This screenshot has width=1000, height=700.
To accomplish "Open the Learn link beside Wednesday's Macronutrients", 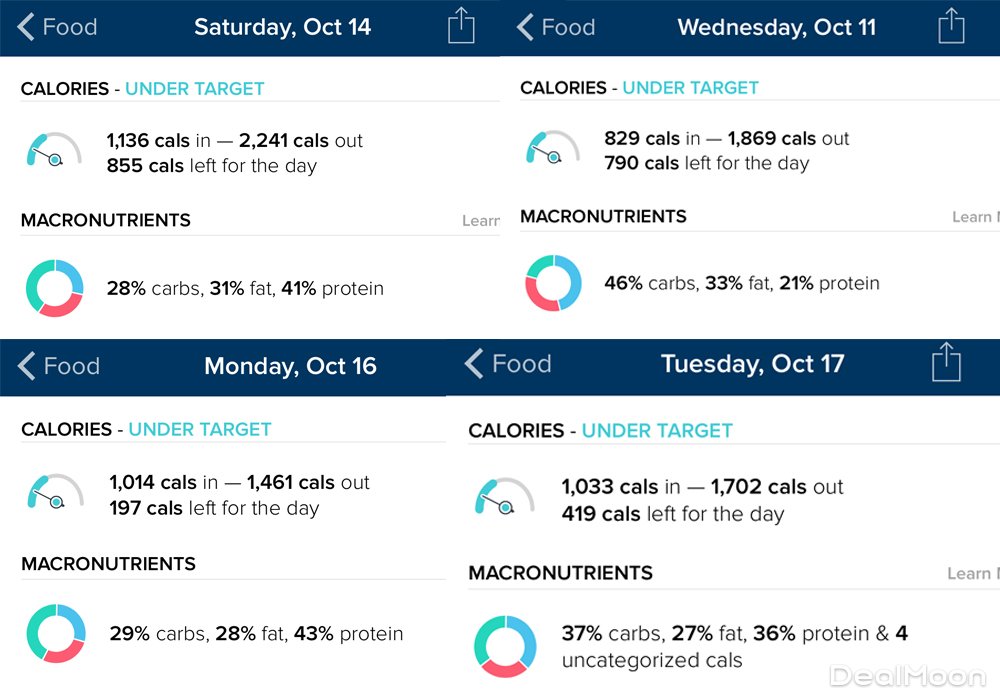I will [974, 217].
